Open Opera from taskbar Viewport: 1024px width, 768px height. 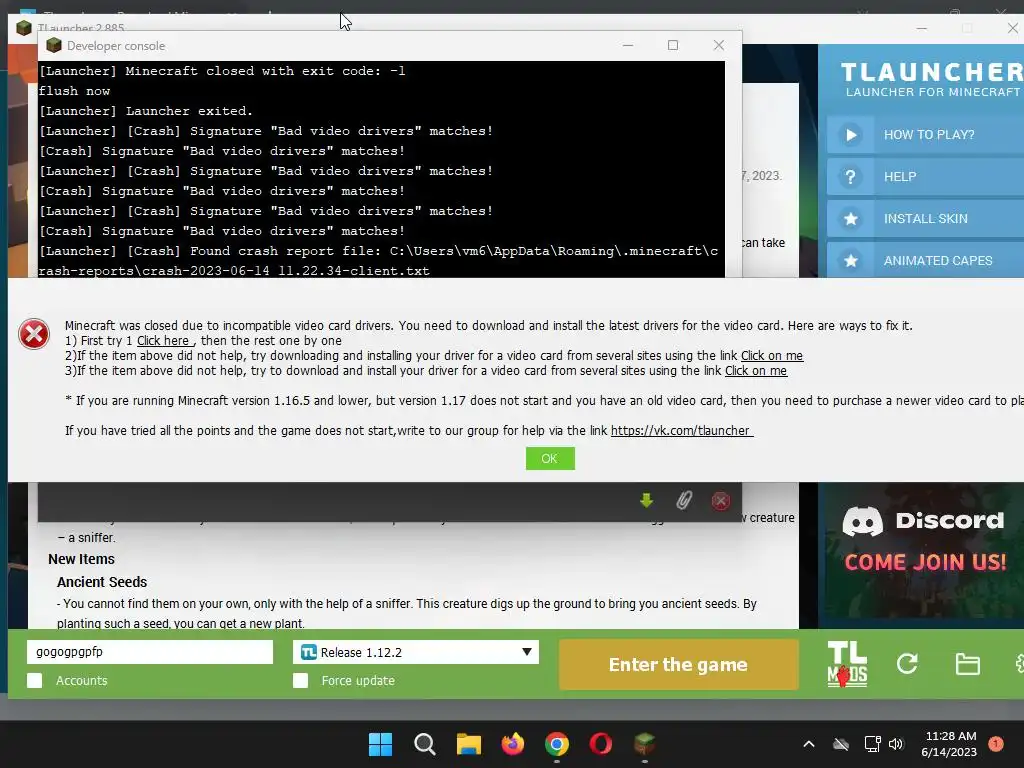(x=601, y=744)
